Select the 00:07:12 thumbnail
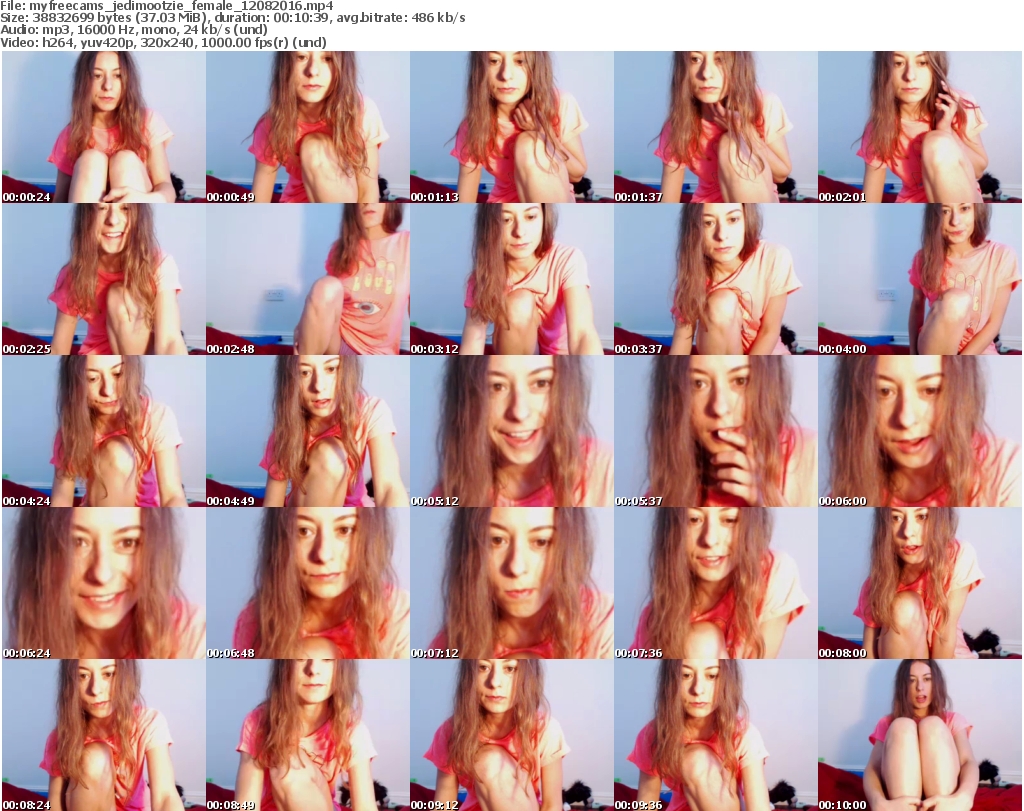 tap(511, 583)
